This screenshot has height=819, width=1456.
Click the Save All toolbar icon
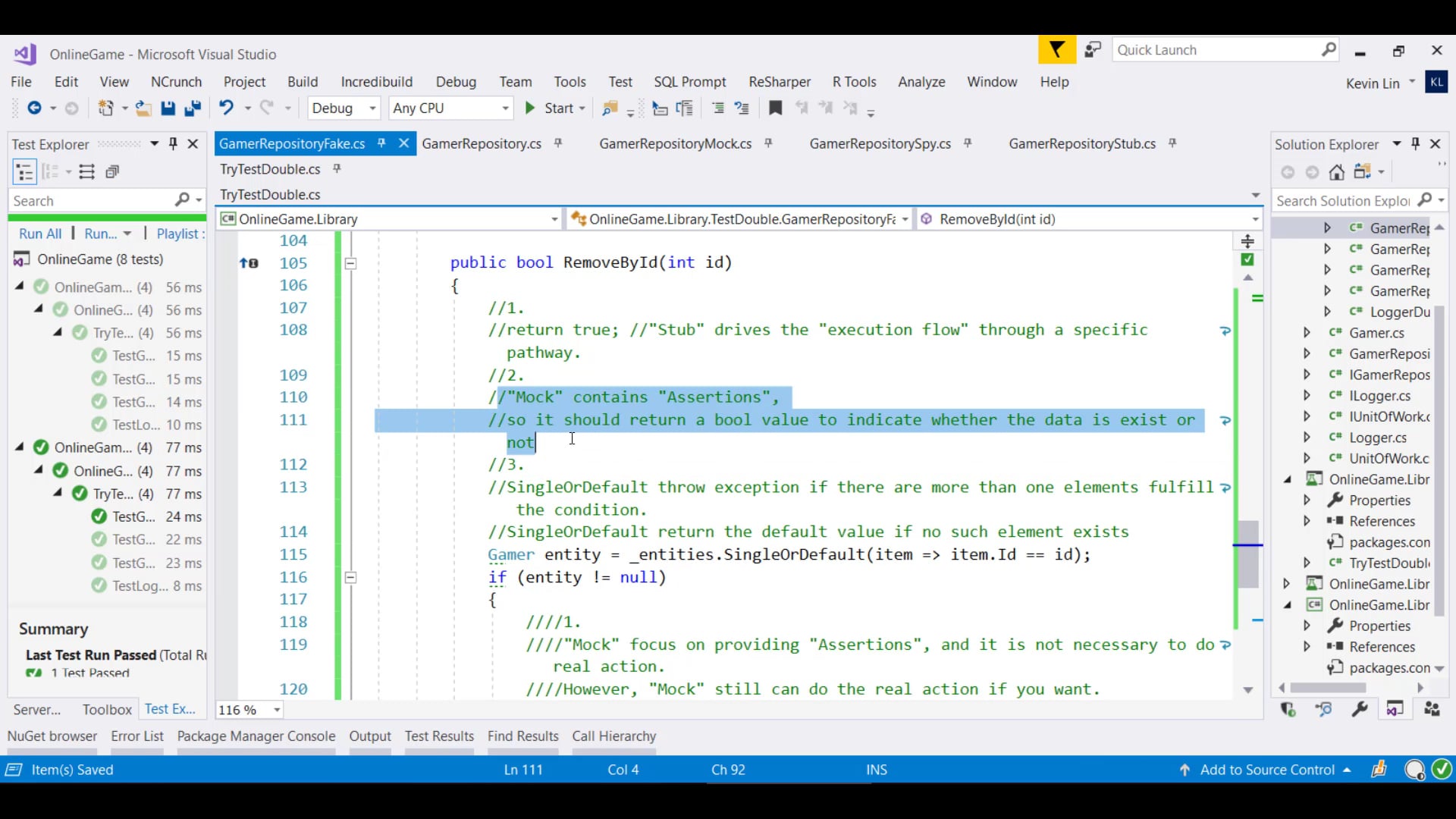(193, 108)
